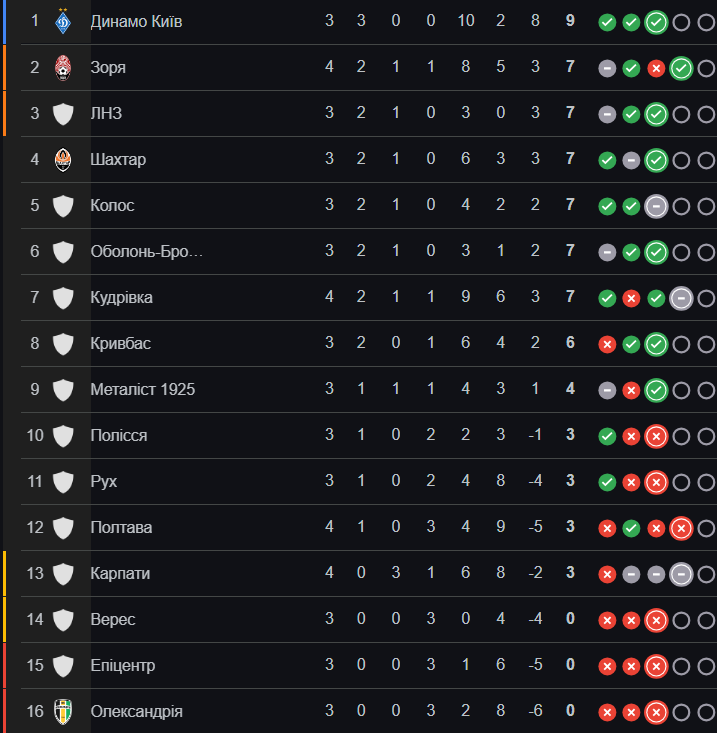Click the Олександрія club logo
Image resolution: width=717 pixels, height=733 pixels.
(x=63, y=711)
